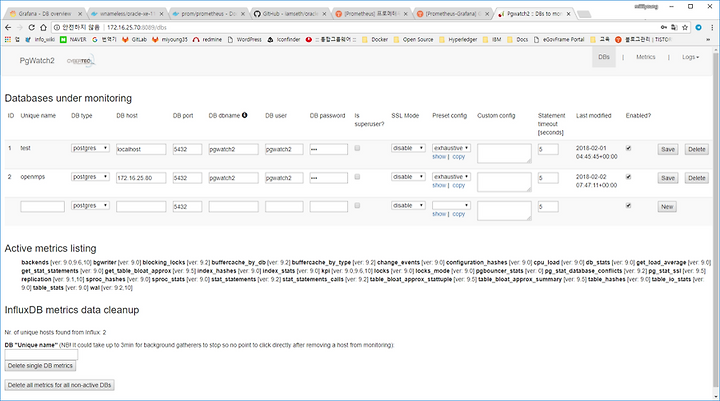Open the WordPress bookmark

244,40
